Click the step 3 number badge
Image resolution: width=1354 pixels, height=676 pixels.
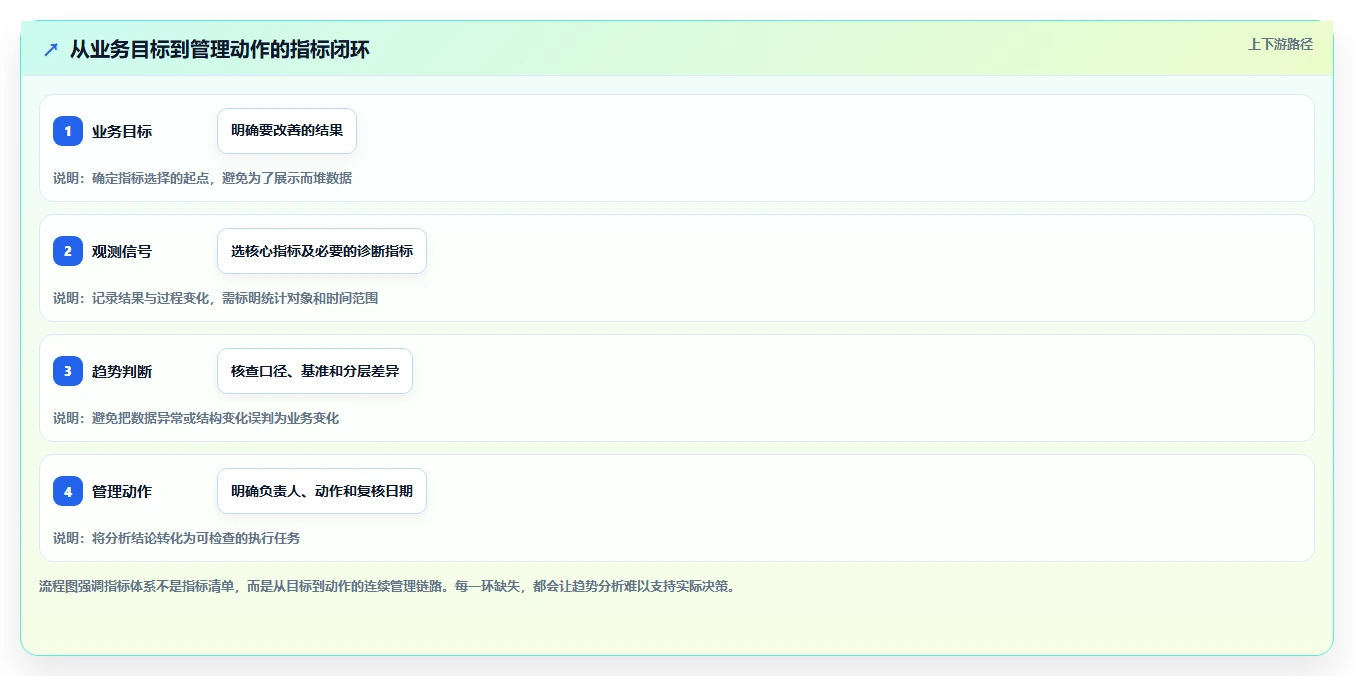(68, 371)
